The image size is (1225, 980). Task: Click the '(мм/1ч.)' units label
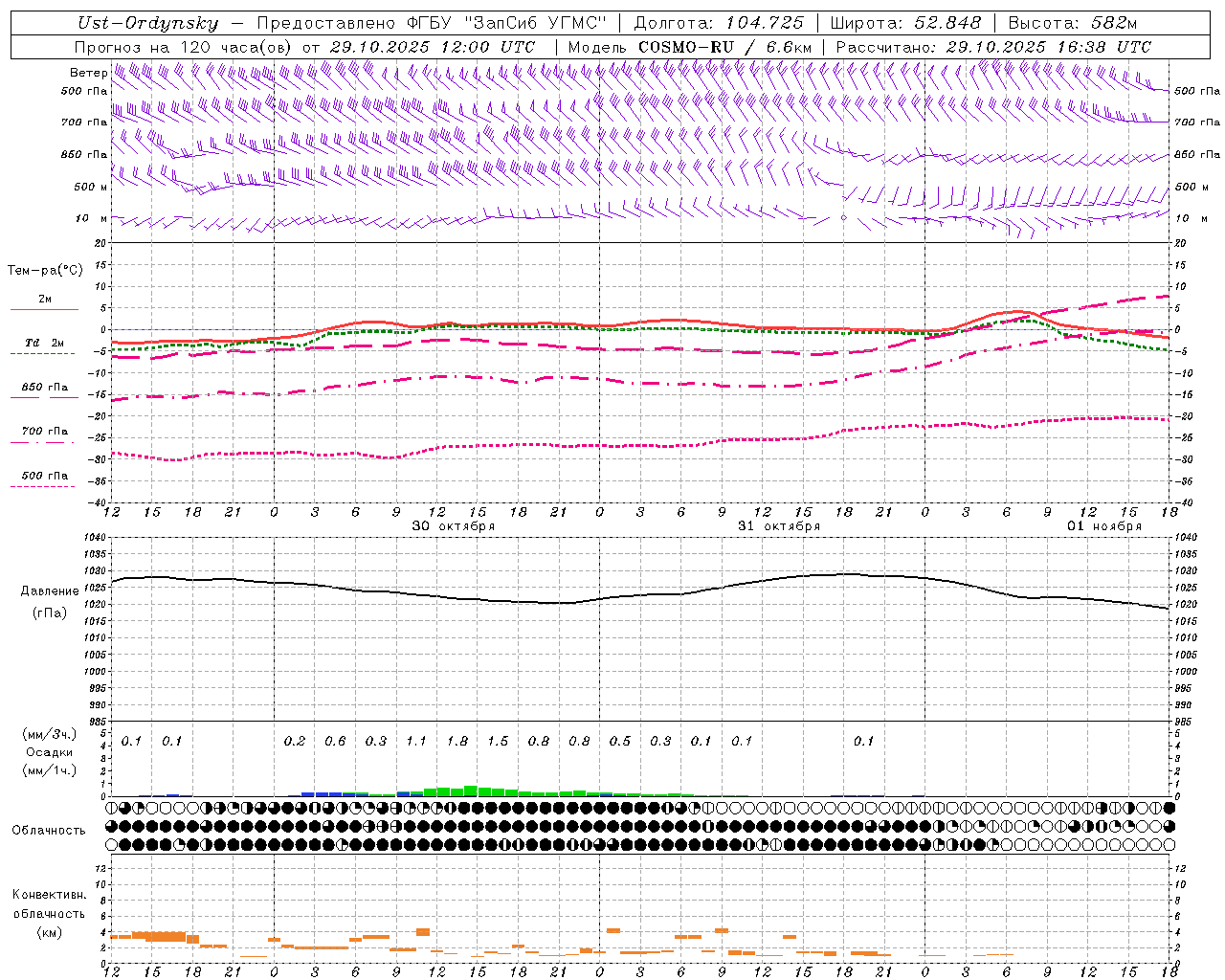(x=50, y=770)
